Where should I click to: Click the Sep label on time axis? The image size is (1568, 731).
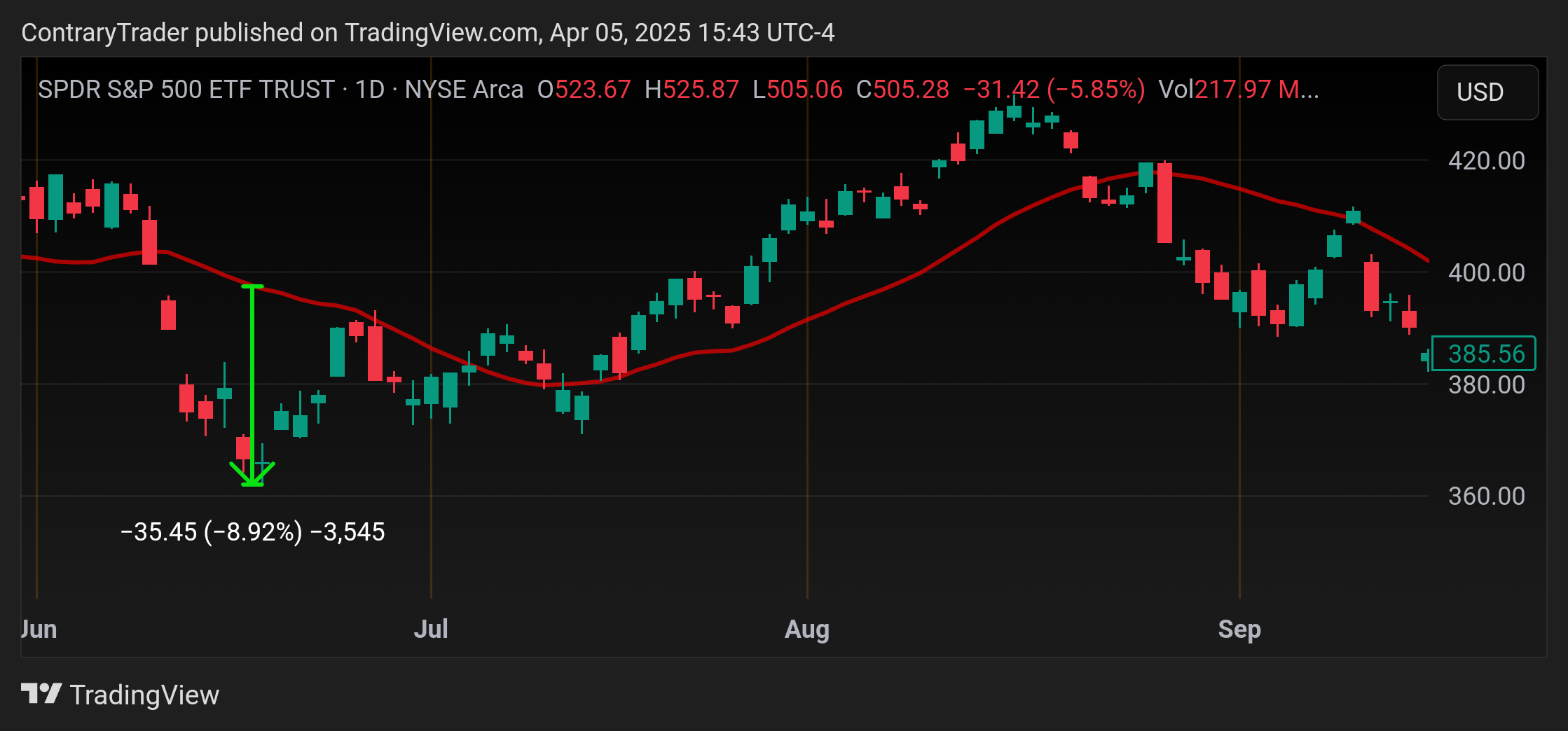(1239, 629)
